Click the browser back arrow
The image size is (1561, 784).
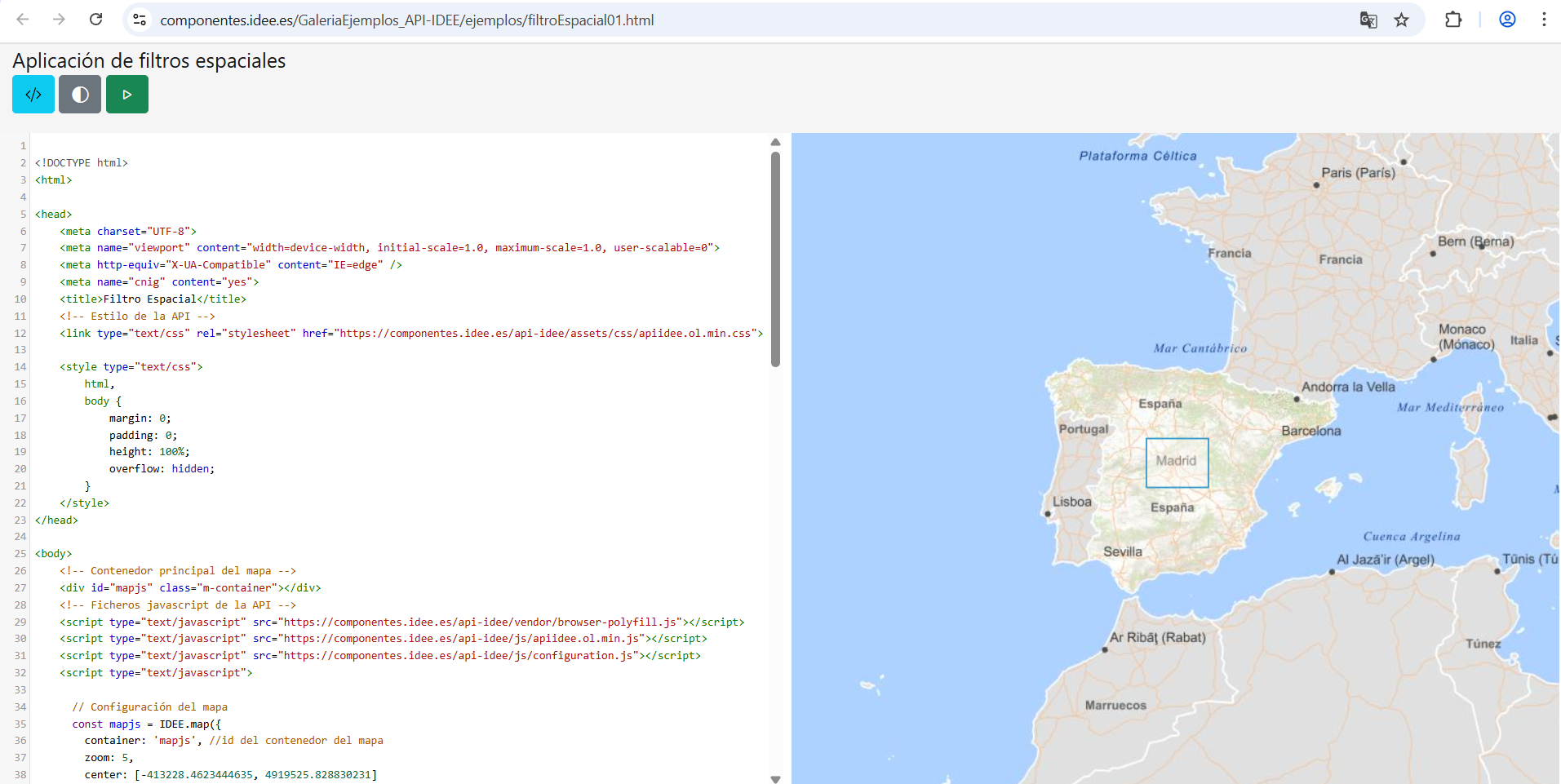(23, 20)
